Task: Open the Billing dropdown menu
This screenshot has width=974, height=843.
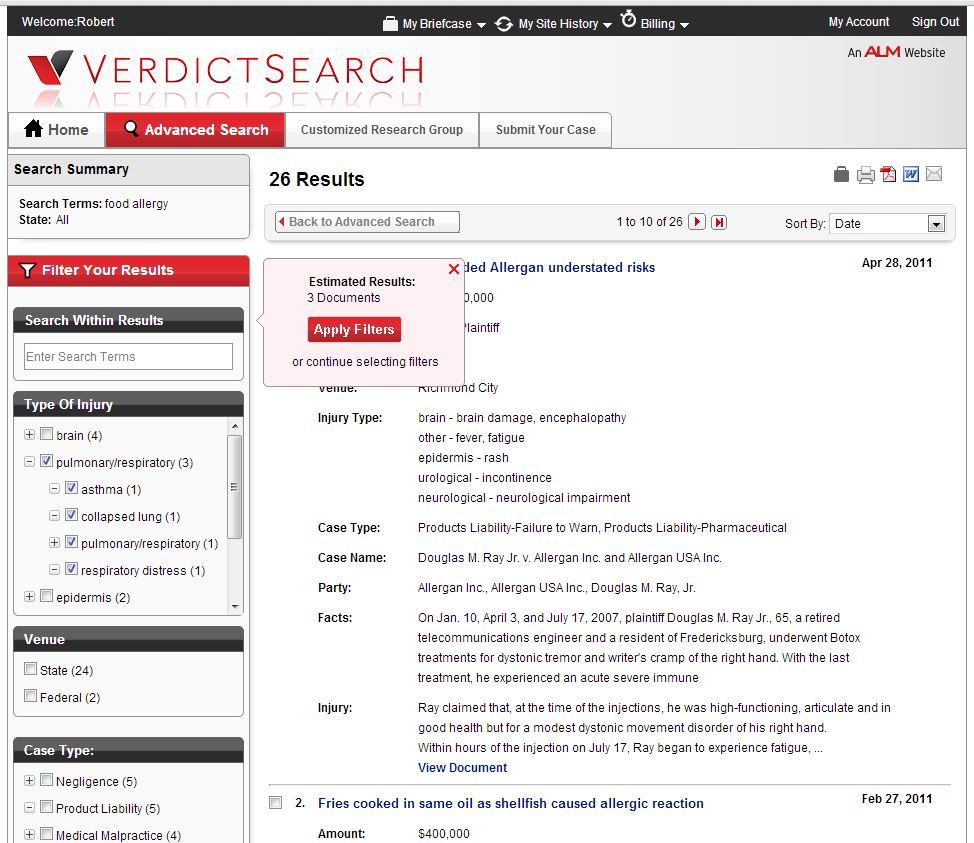Action: point(685,25)
